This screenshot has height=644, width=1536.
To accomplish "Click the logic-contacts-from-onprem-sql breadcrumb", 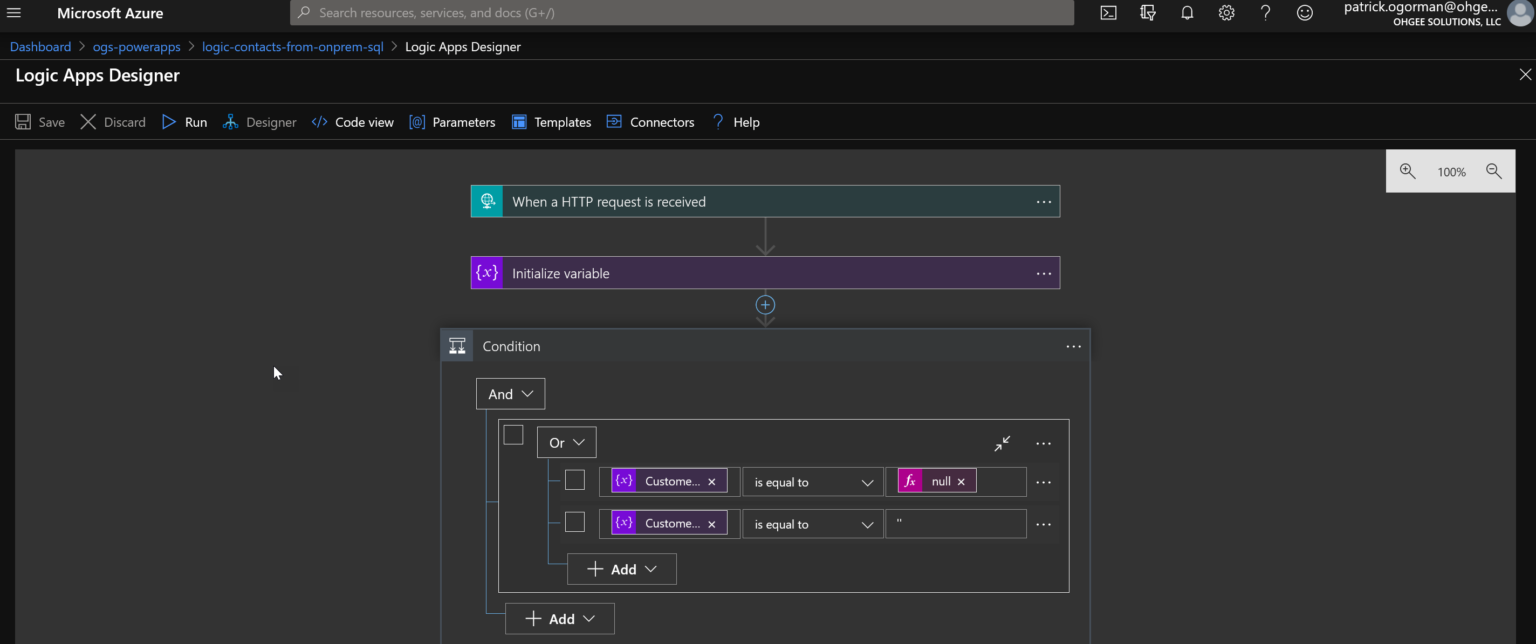I will point(292,46).
